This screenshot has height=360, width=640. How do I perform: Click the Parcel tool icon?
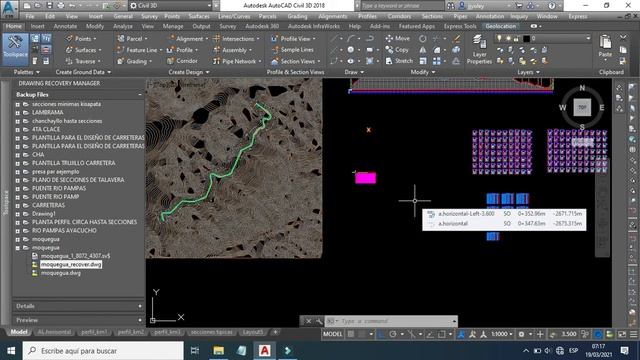point(121,39)
